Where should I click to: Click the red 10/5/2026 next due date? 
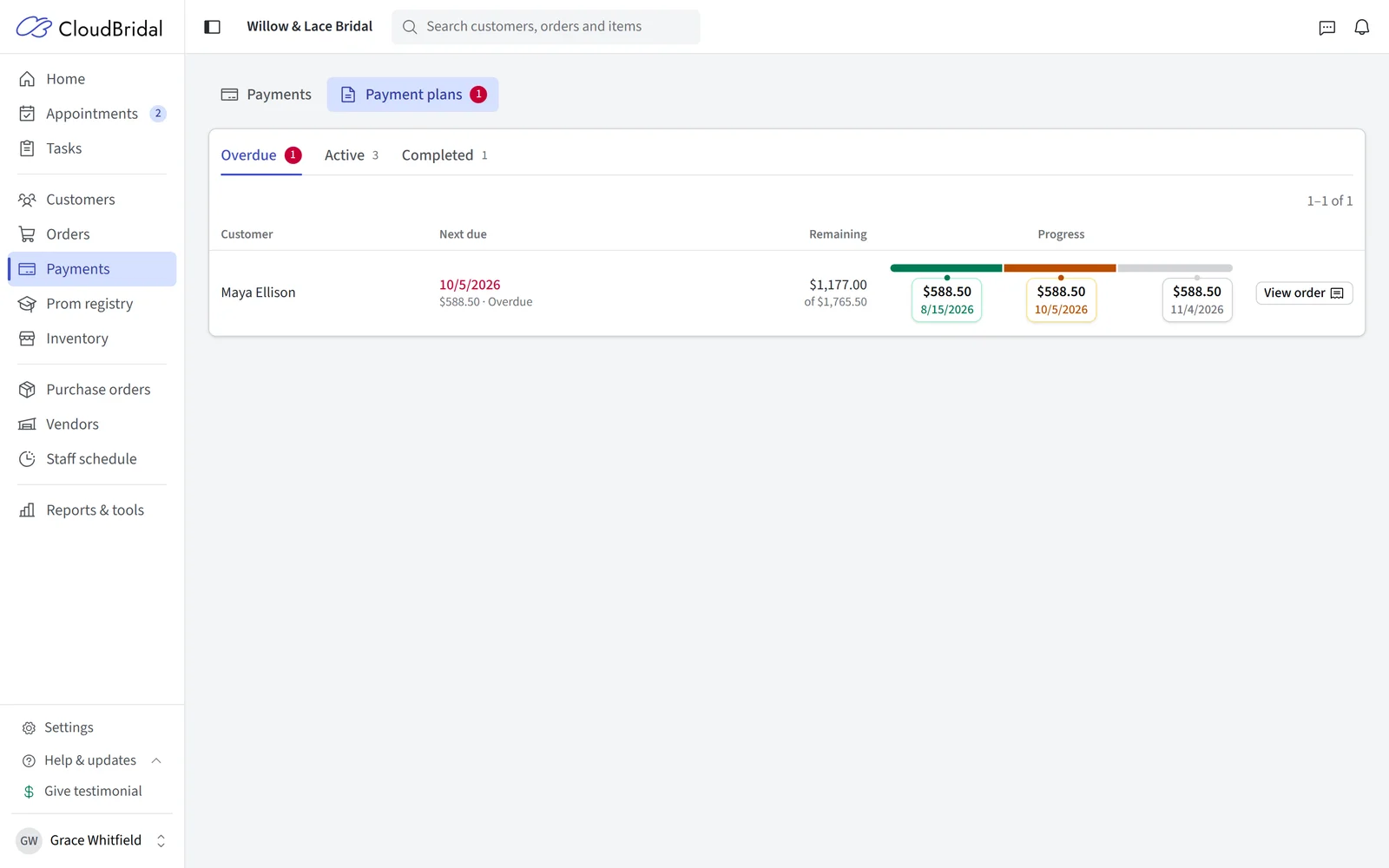[470, 285]
